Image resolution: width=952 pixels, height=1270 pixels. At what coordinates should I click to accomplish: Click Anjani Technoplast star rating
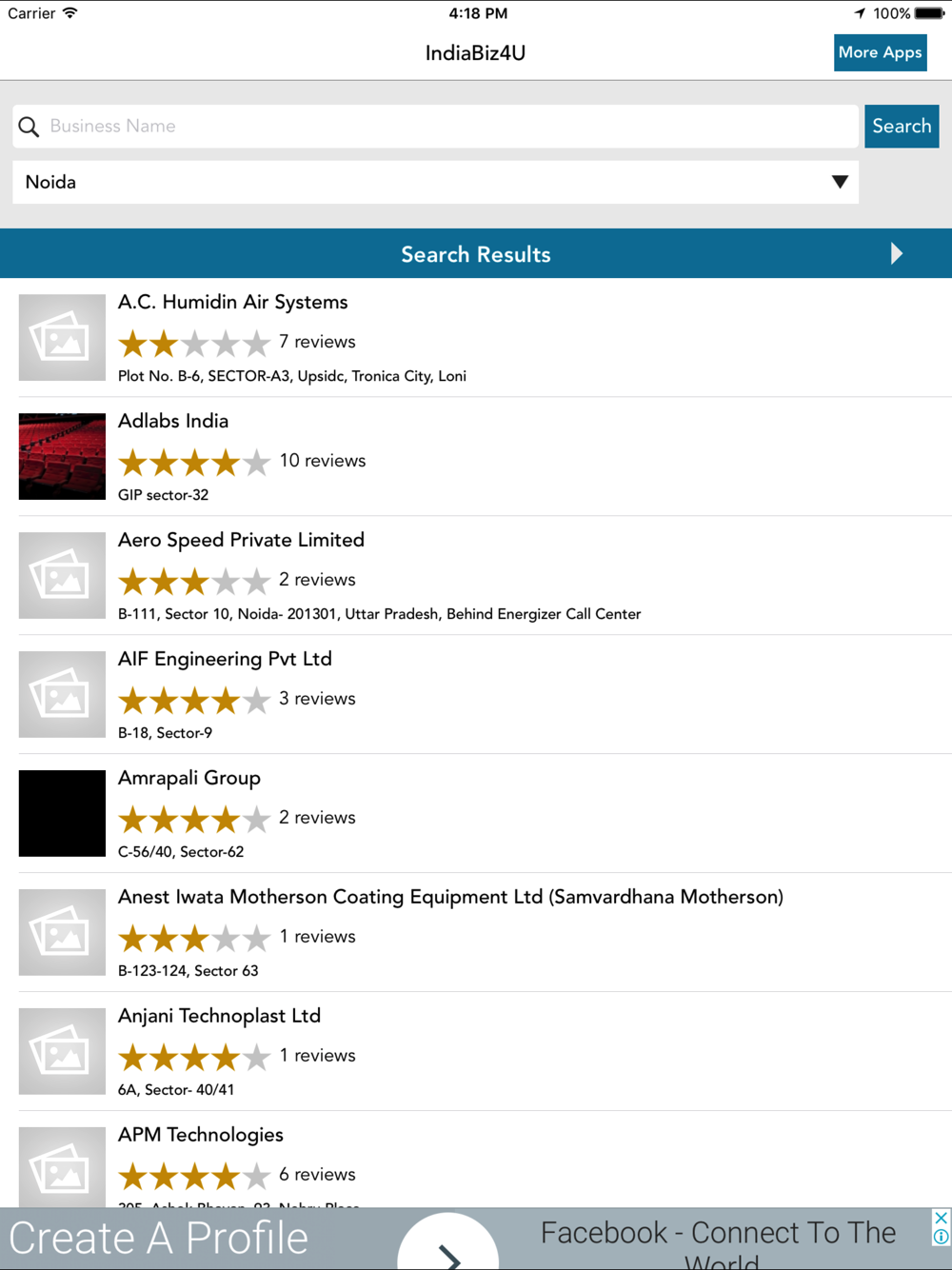(194, 1057)
